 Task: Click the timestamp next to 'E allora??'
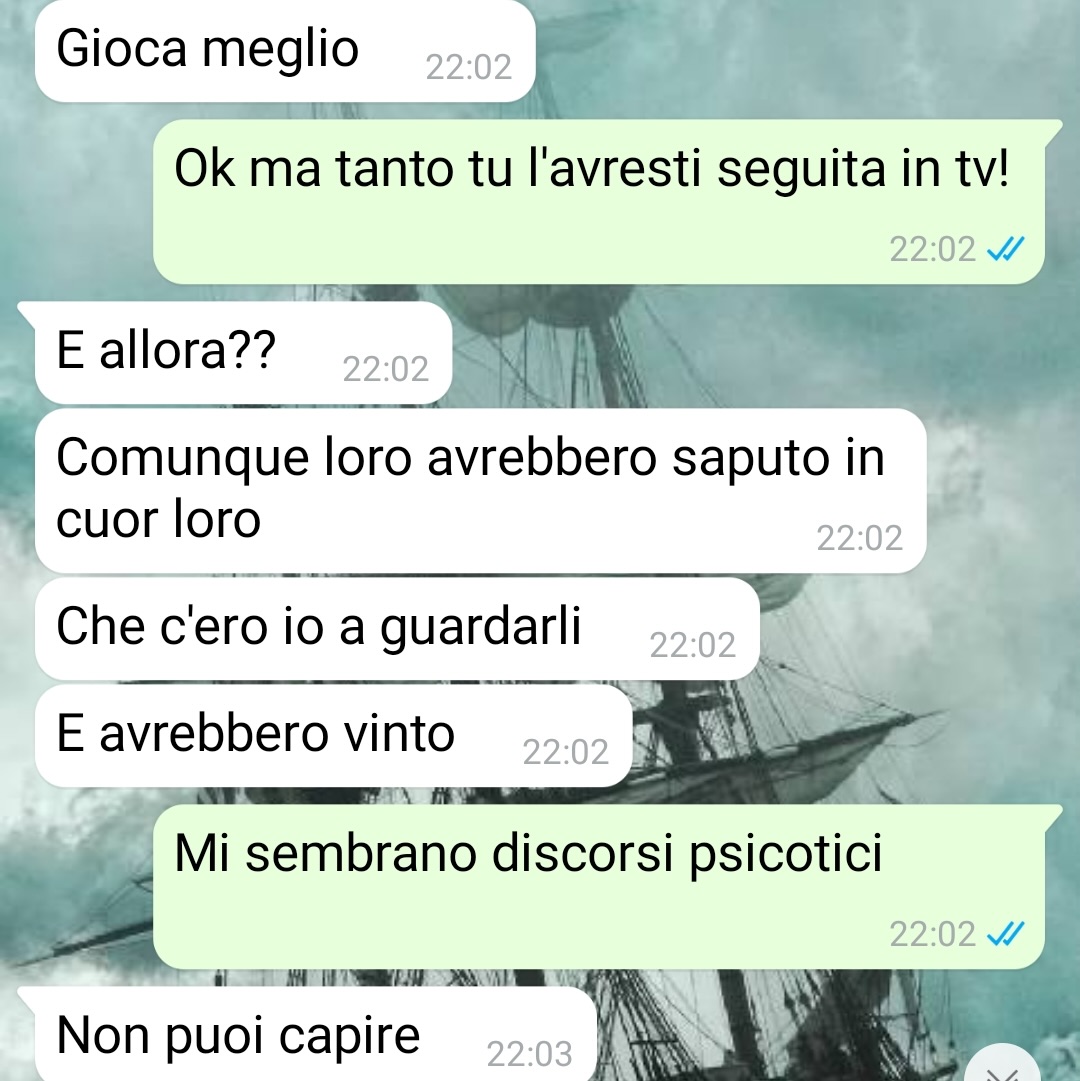[x=386, y=370]
